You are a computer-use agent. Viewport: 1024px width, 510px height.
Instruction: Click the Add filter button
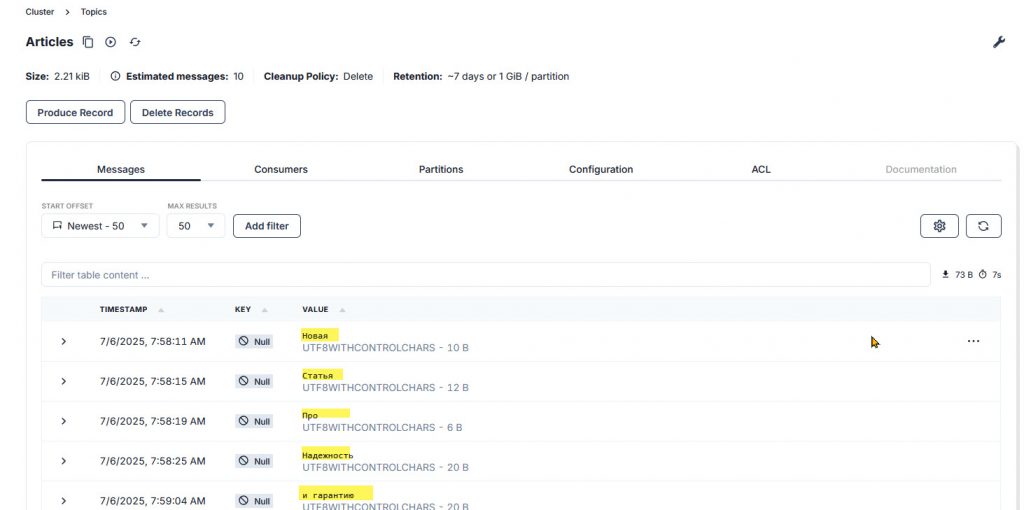click(x=267, y=226)
